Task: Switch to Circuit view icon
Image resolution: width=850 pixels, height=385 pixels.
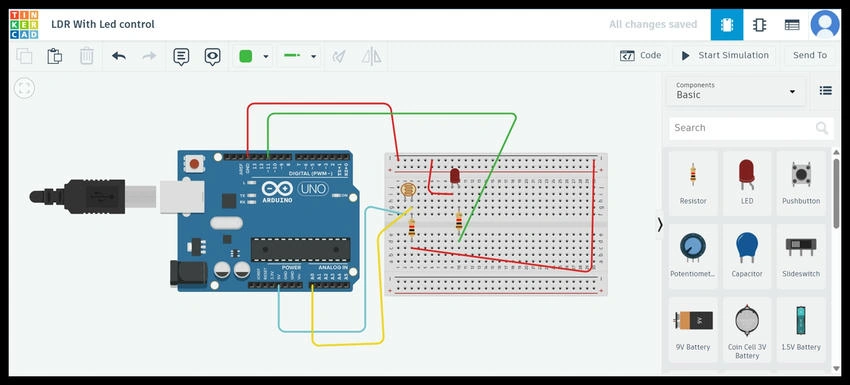Action: (x=727, y=24)
